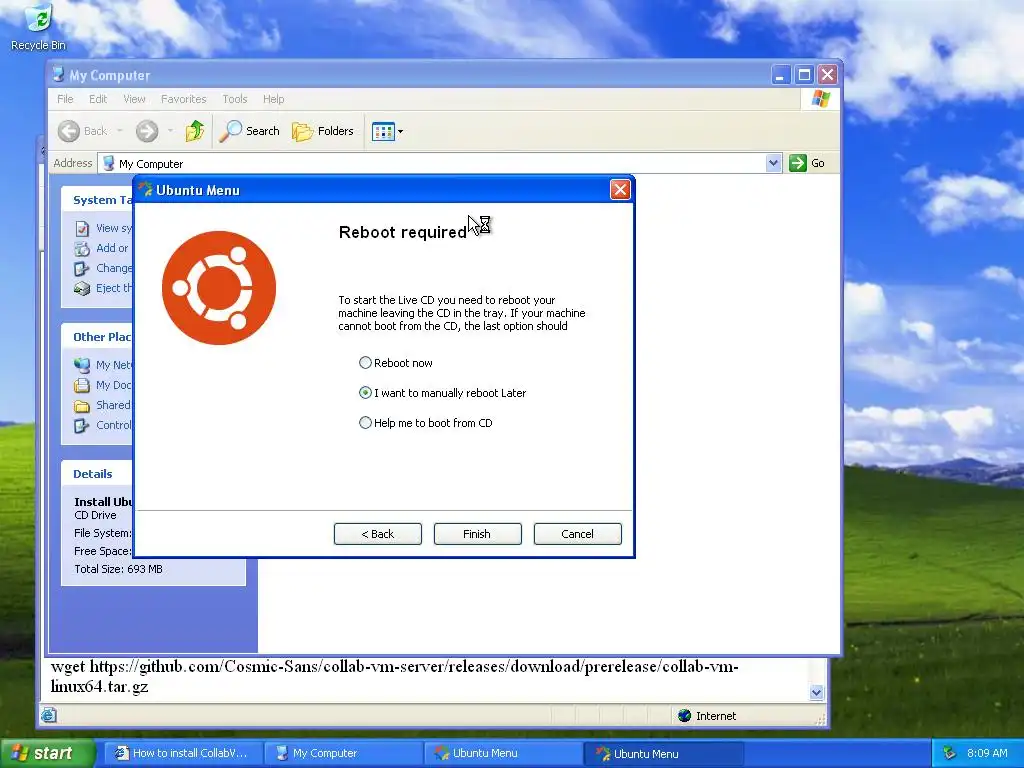
Task: Expand the Back history dropdown arrow
Action: point(120,131)
